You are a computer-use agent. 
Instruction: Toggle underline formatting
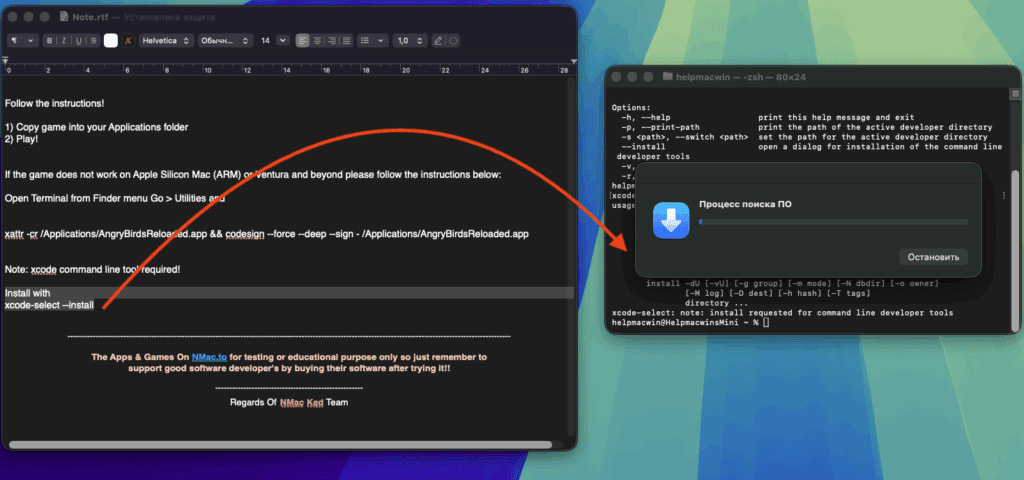pos(78,40)
